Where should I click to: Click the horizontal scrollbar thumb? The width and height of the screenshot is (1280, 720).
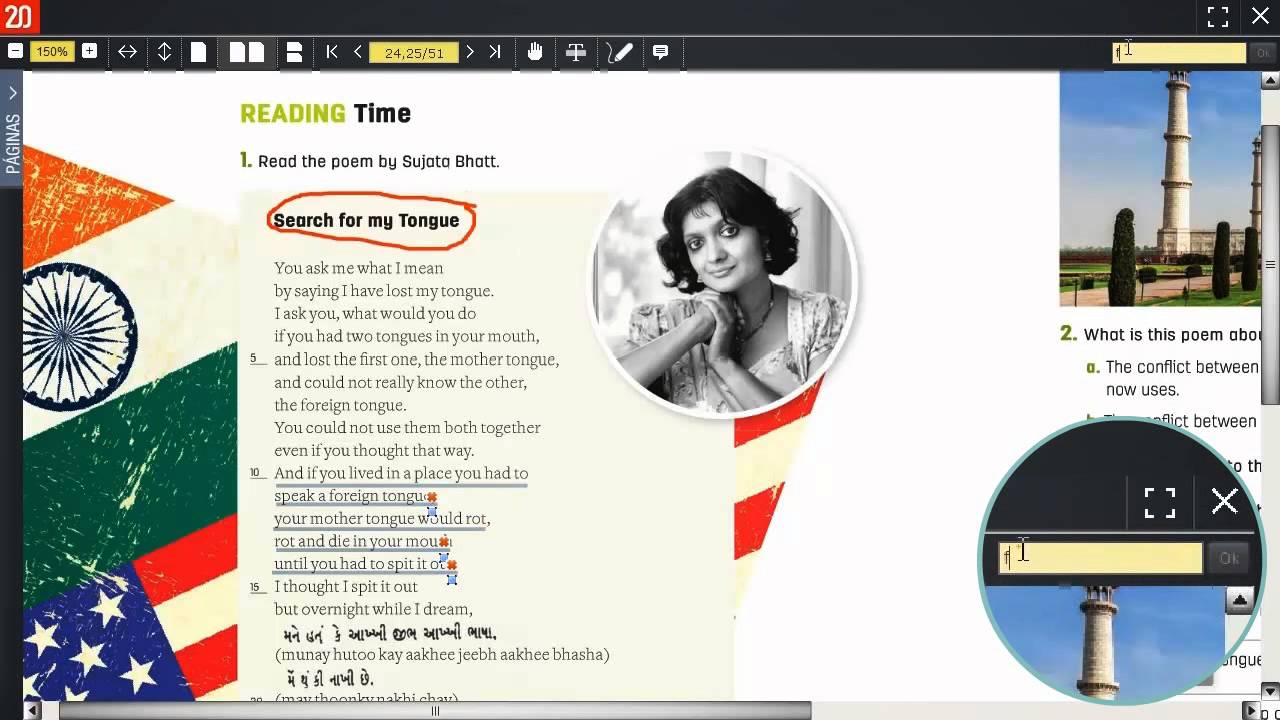[x=435, y=711]
